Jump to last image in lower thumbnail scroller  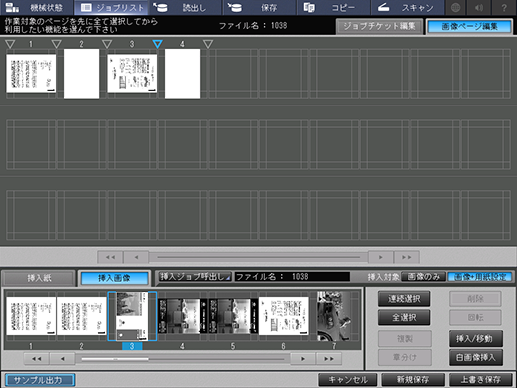[329, 359]
